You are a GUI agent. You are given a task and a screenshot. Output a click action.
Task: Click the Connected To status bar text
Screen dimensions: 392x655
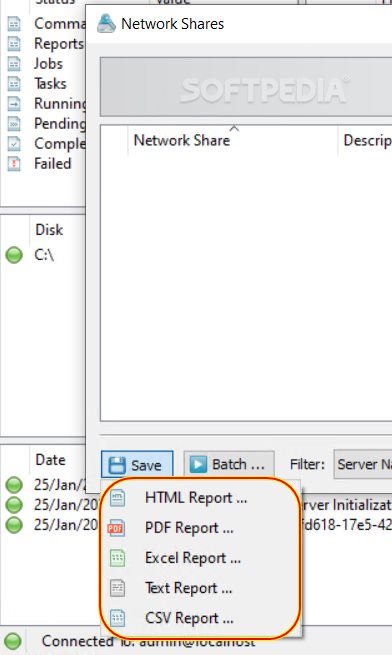pos(148,641)
